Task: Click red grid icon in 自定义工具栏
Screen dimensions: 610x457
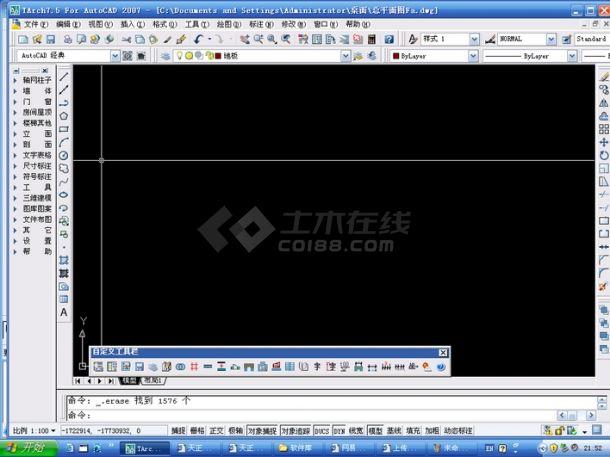Action: [194, 366]
